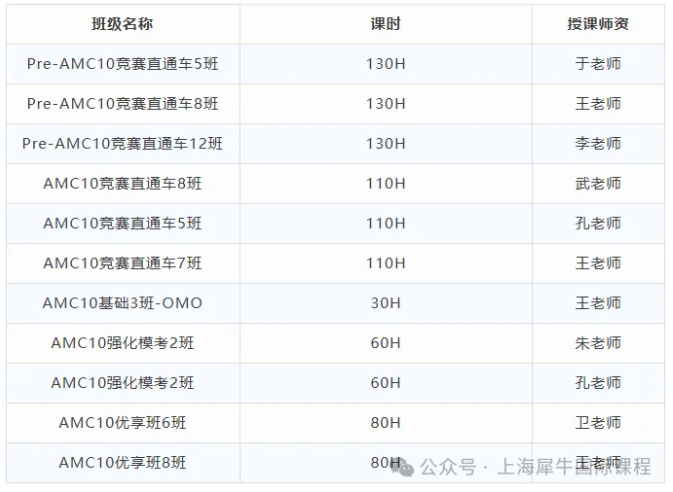This screenshot has height=492, width=673.
Task: Select the AMC10基础3班-OMO class name
Action: click(x=122, y=303)
